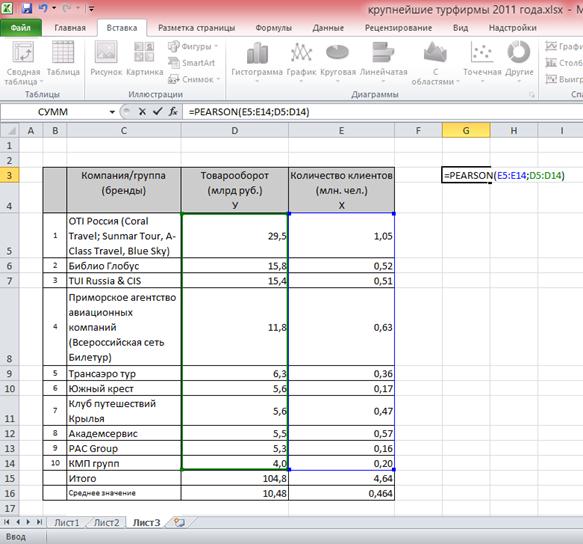Open the Круговая pie chart menu
The width and height of the screenshot is (583, 544).
(338, 62)
